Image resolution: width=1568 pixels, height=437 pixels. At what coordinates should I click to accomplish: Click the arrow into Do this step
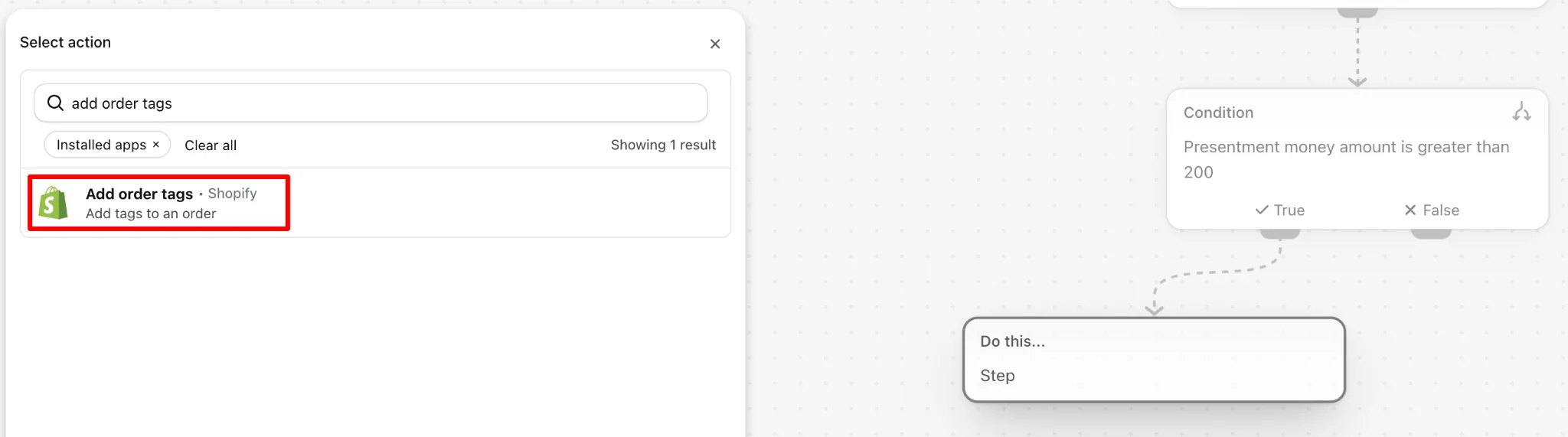[1155, 308]
